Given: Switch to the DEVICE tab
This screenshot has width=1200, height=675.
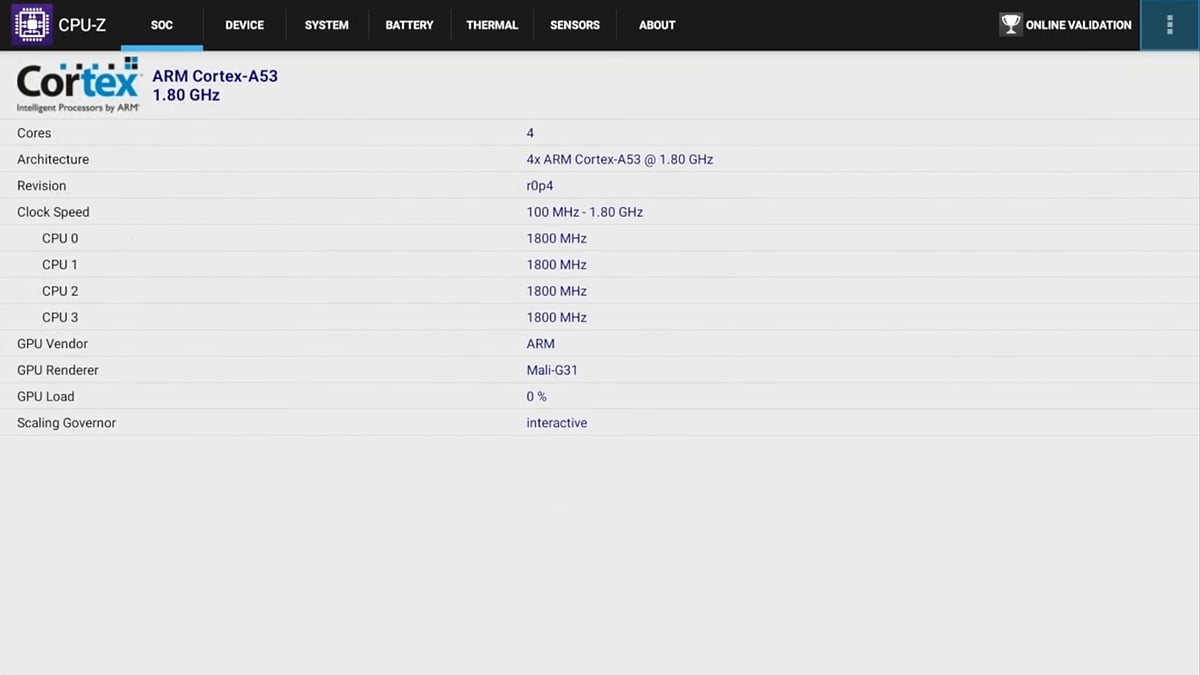Looking at the screenshot, I should tap(245, 25).
